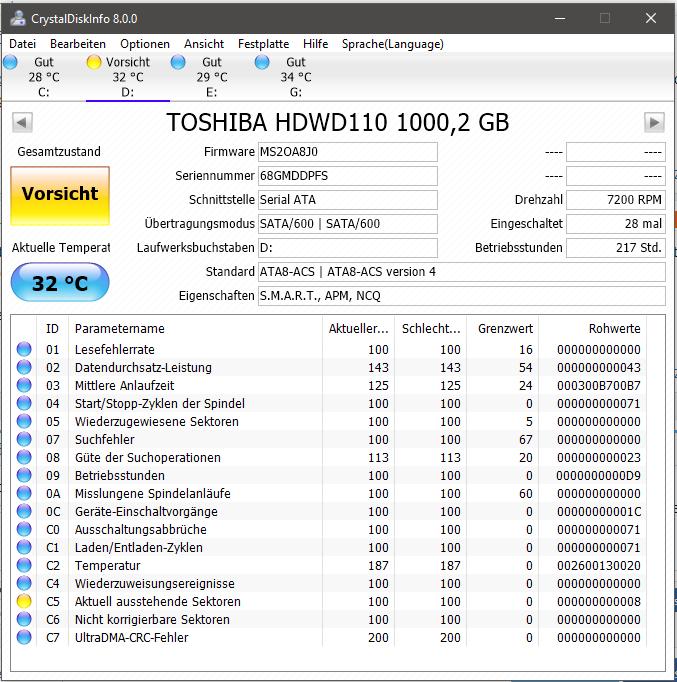Click status icon for UltraDMA-CRC-Fehler
677x682 pixels.
pyautogui.click(x=24, y=637)
